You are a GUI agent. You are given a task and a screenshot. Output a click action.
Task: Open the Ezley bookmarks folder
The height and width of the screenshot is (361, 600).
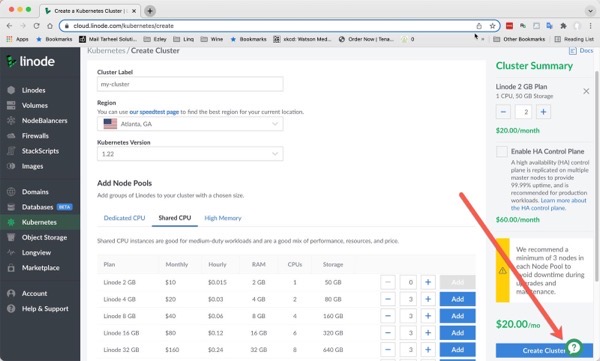(x=155, y=39)
